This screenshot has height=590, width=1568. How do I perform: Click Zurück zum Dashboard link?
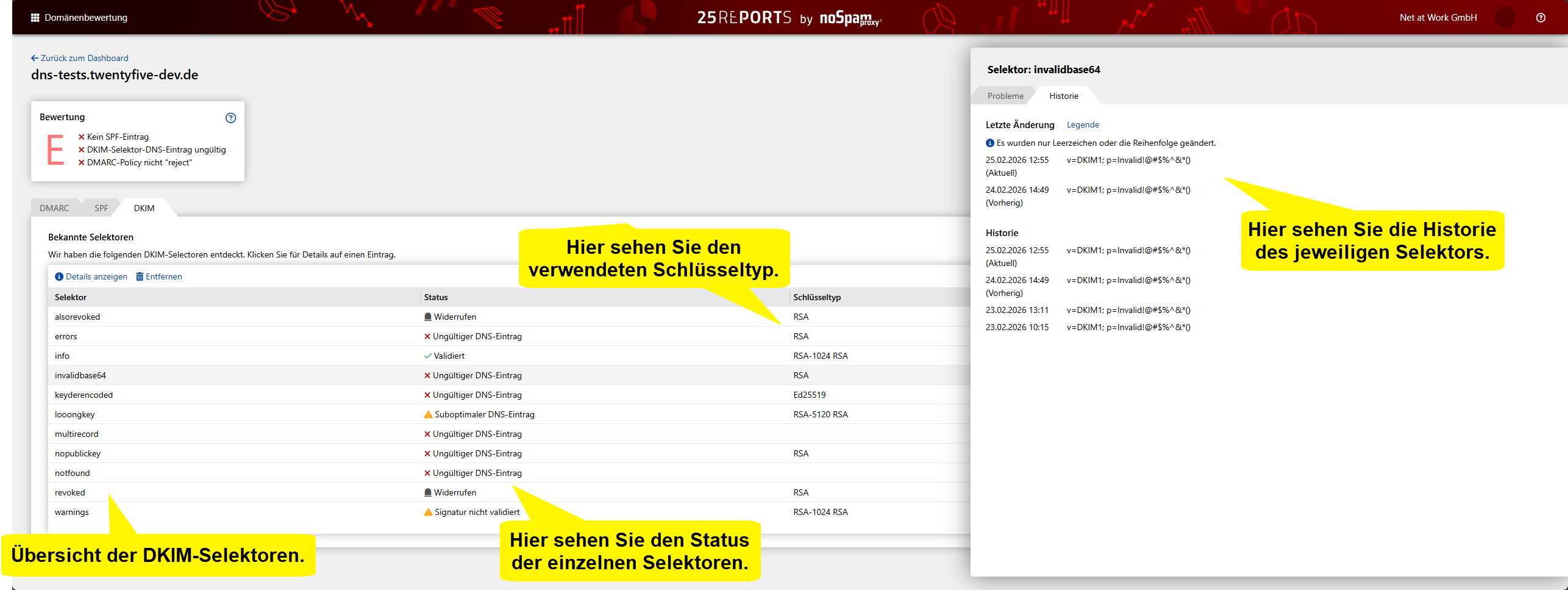tap(84, 59)
